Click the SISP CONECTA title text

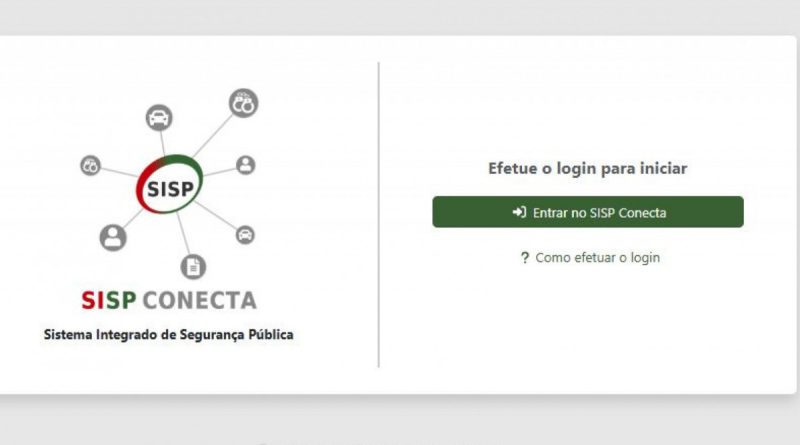pos(168,300)
